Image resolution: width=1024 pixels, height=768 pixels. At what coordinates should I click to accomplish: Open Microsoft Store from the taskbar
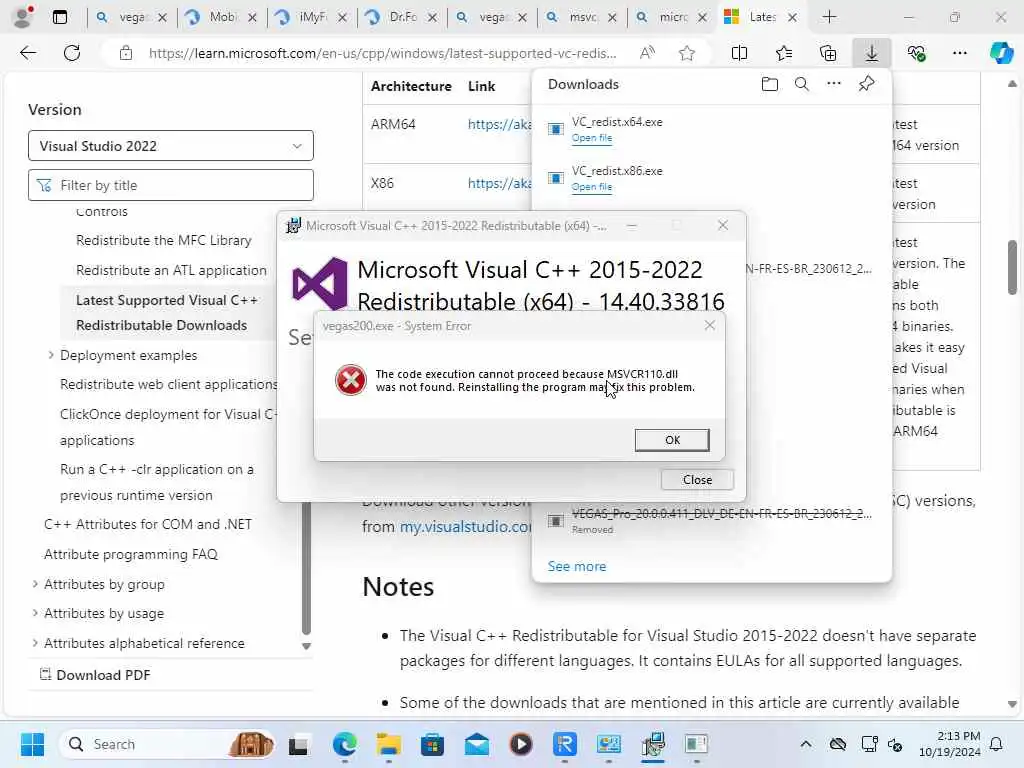pos(432,744)
